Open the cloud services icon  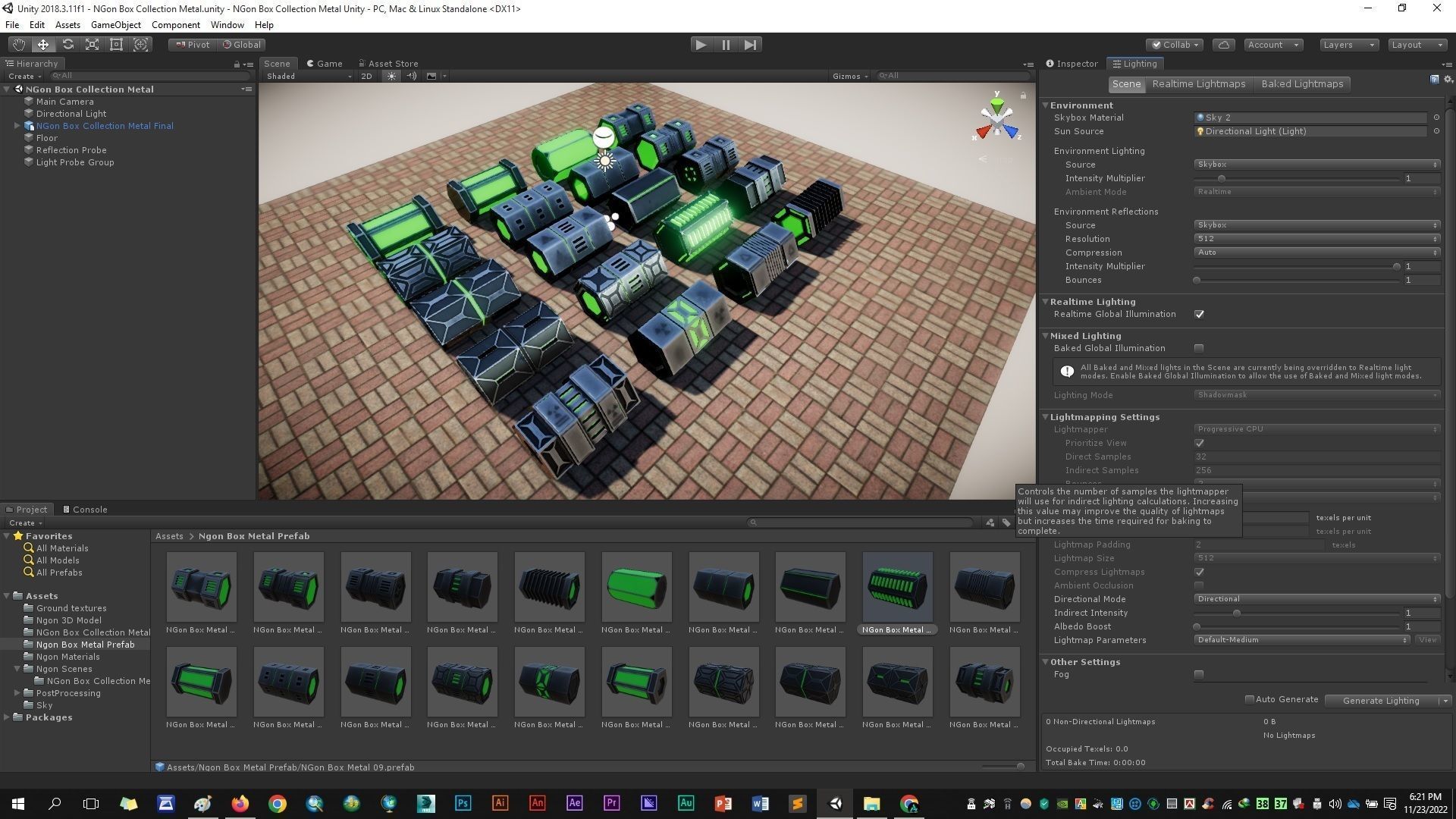click(1223, 45)
